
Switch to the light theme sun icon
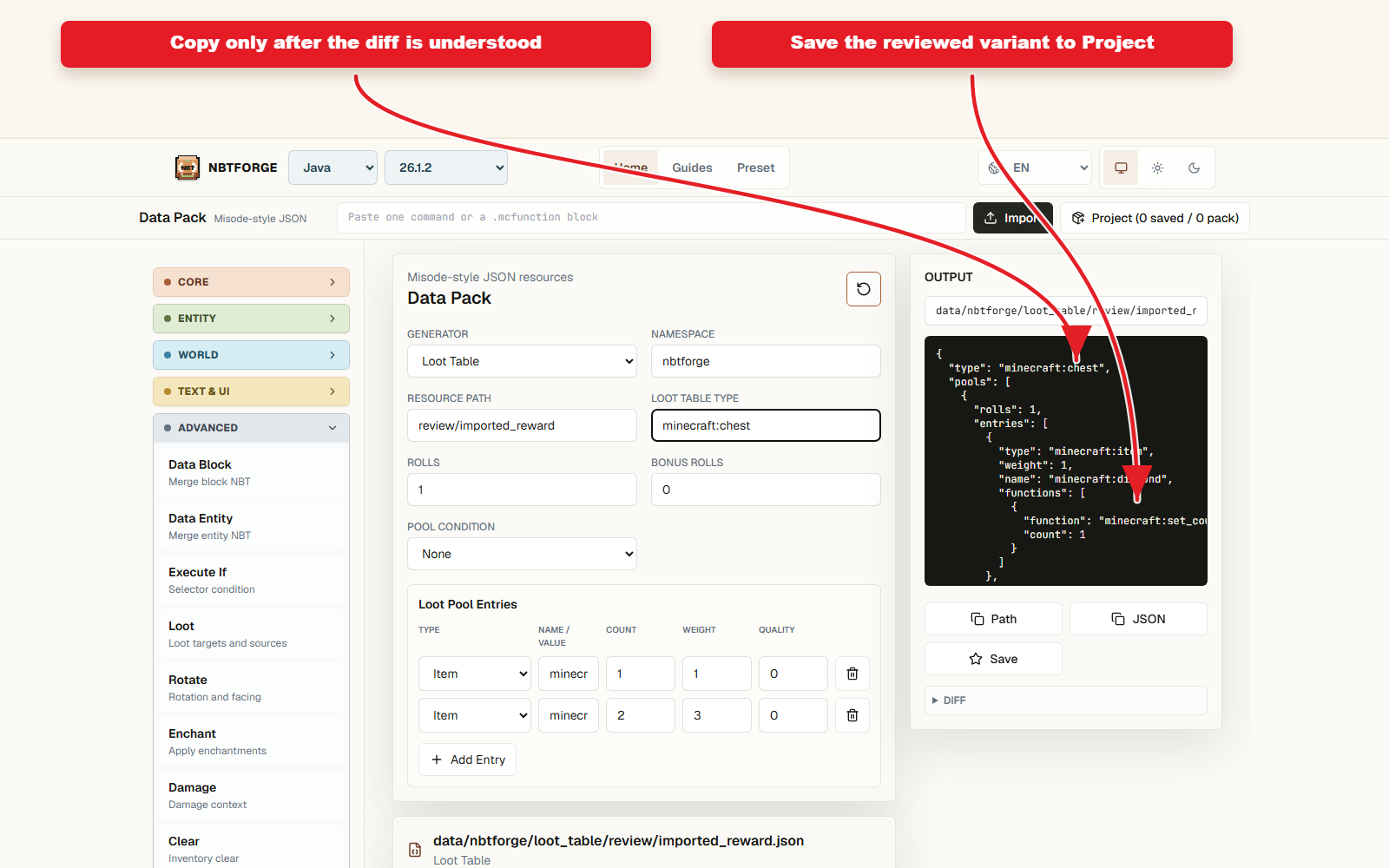pyautogui.click(x=1157, y=168)
